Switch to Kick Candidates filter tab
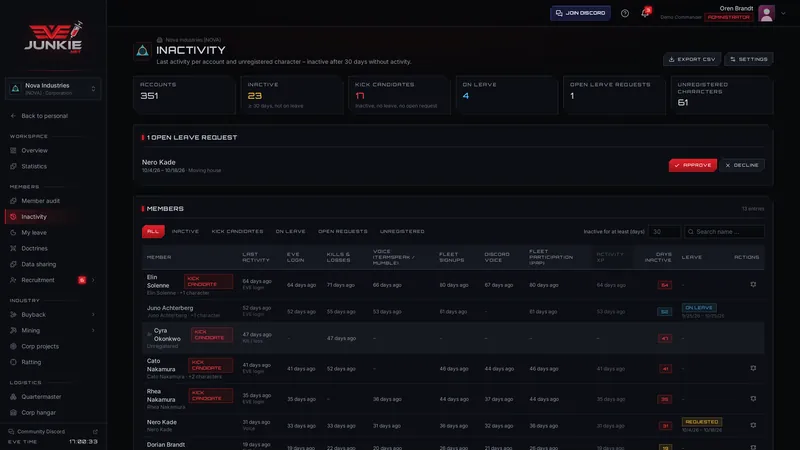 click(x=237, y=232)
